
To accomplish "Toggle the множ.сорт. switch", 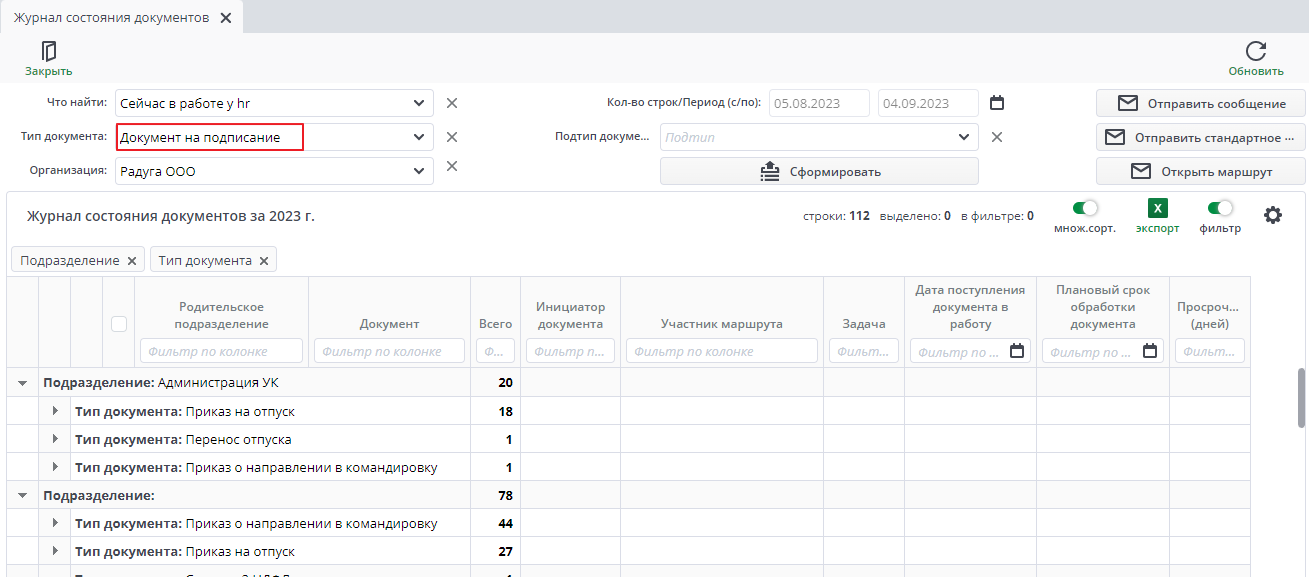I will coord(1084,209).
